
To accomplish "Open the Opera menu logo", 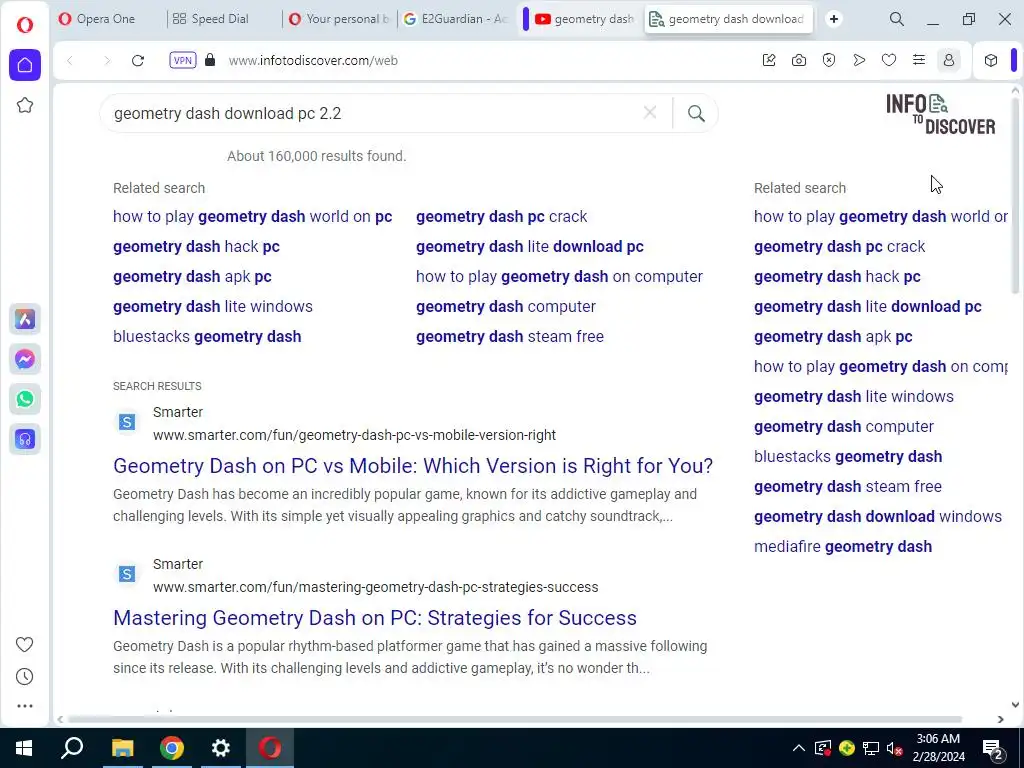I will [25, 25].
